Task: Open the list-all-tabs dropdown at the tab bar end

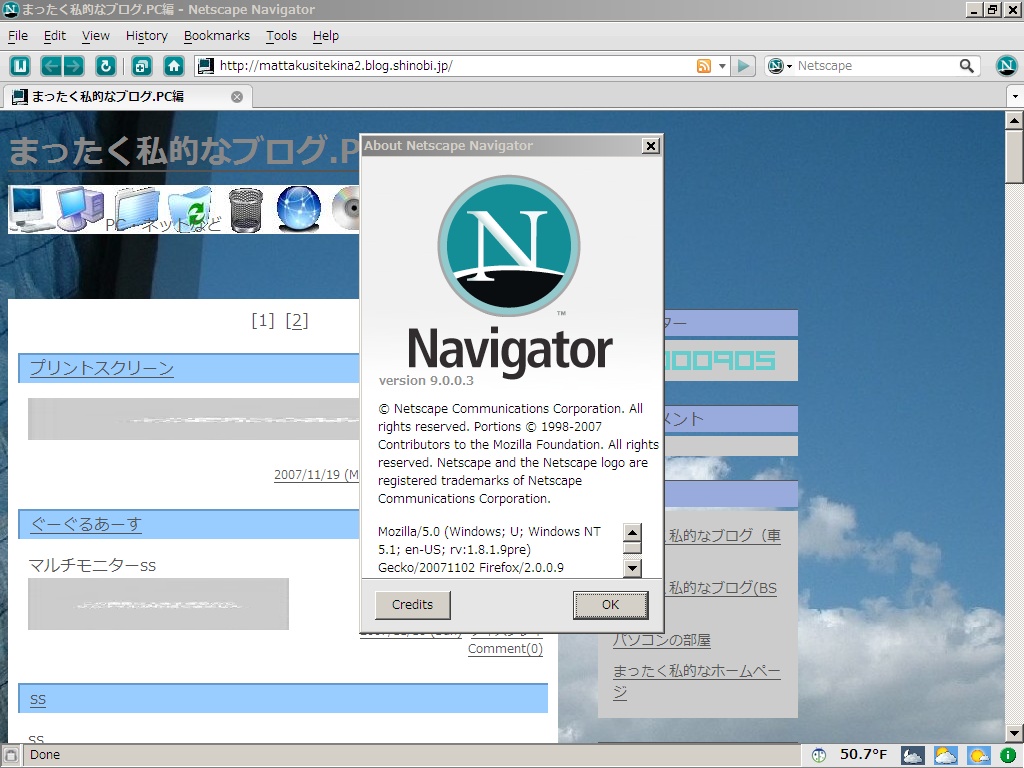Action: pos(1014,97)
